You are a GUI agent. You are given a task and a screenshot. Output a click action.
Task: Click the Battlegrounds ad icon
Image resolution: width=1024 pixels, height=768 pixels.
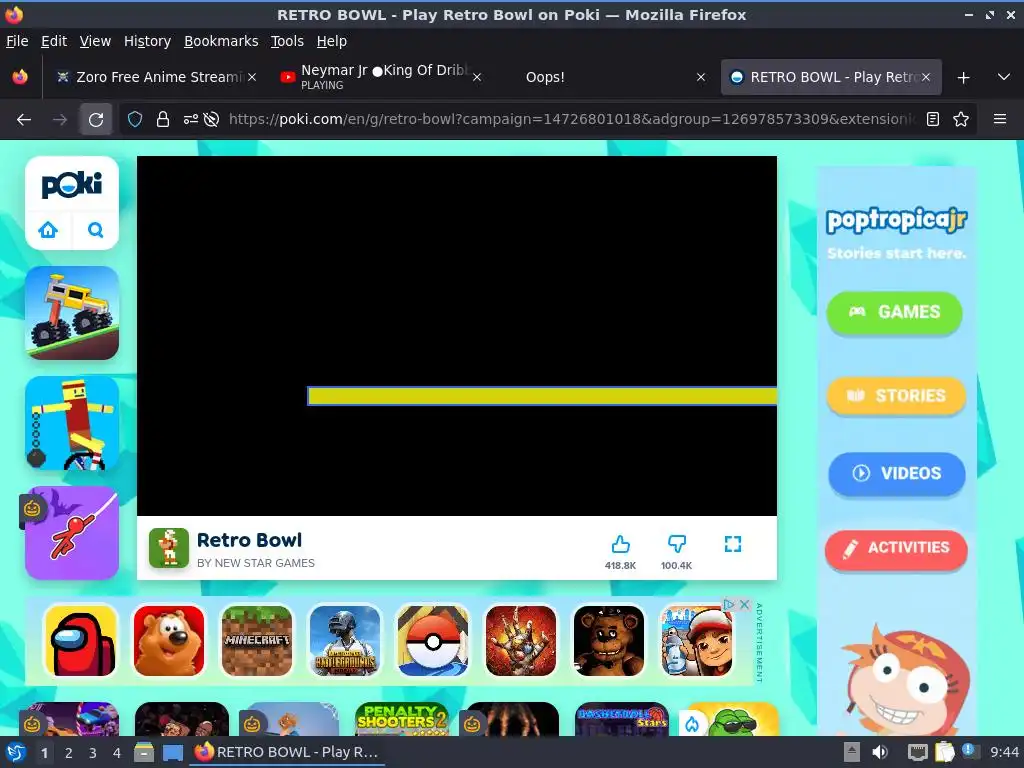(345, 641)
